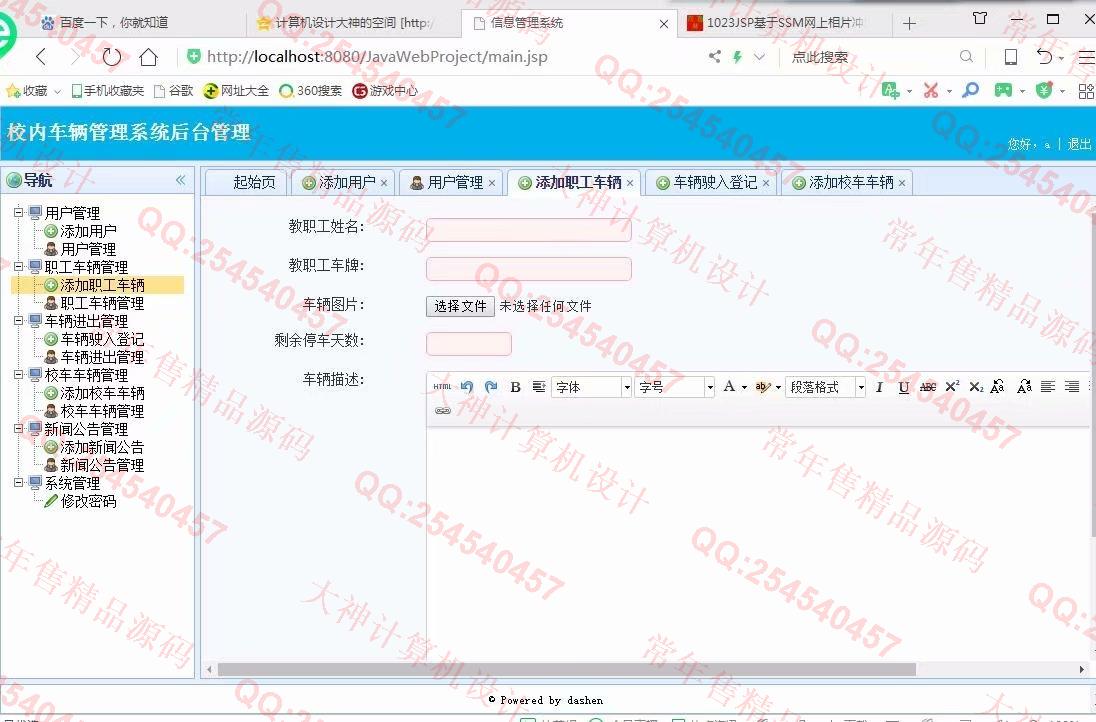The height and width of the screenshot is (722, 1096).
Task: Open new browser tab with plus
Action: [x=909, y=24]
